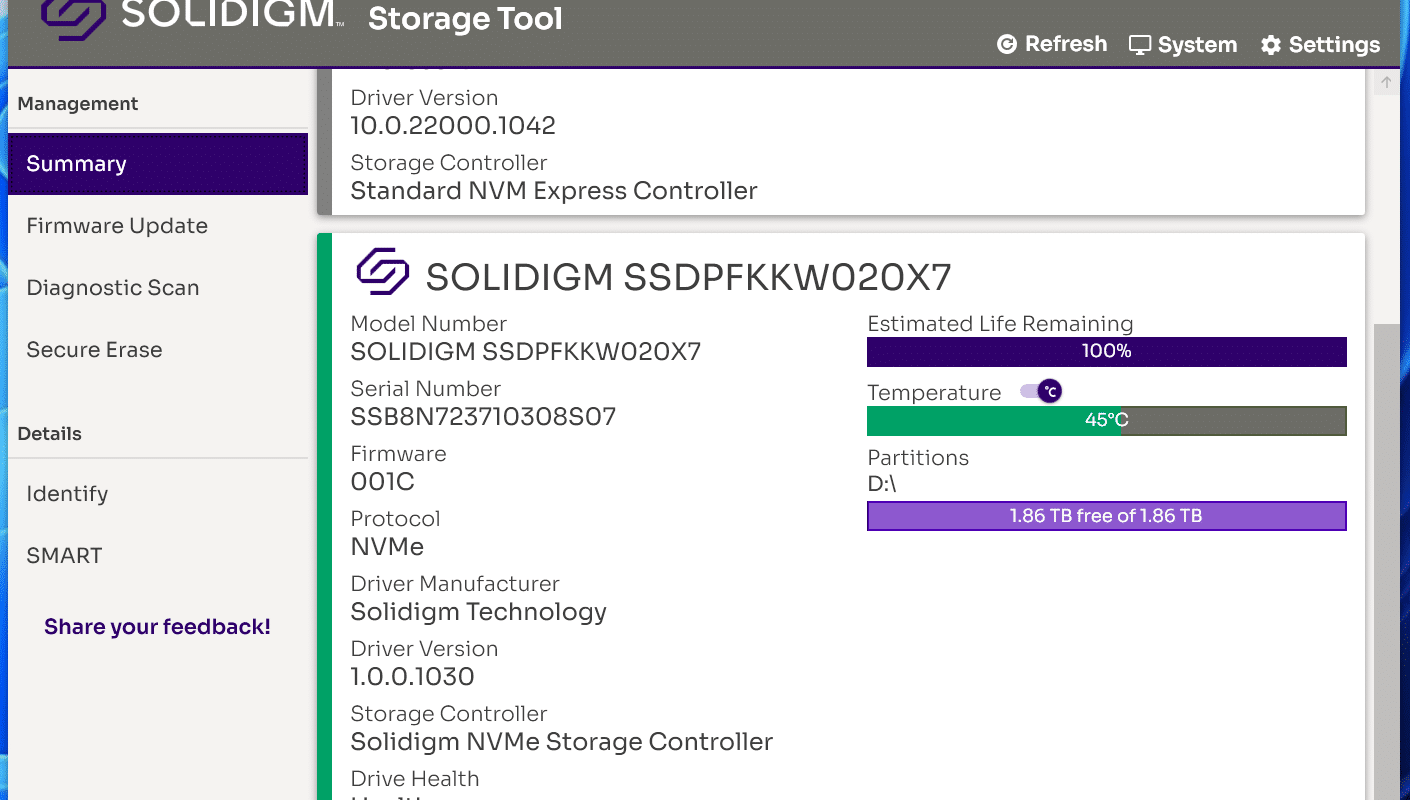Click the Refresh button label
This screenshot has height=800, width=1410.
coord(1066,44)
